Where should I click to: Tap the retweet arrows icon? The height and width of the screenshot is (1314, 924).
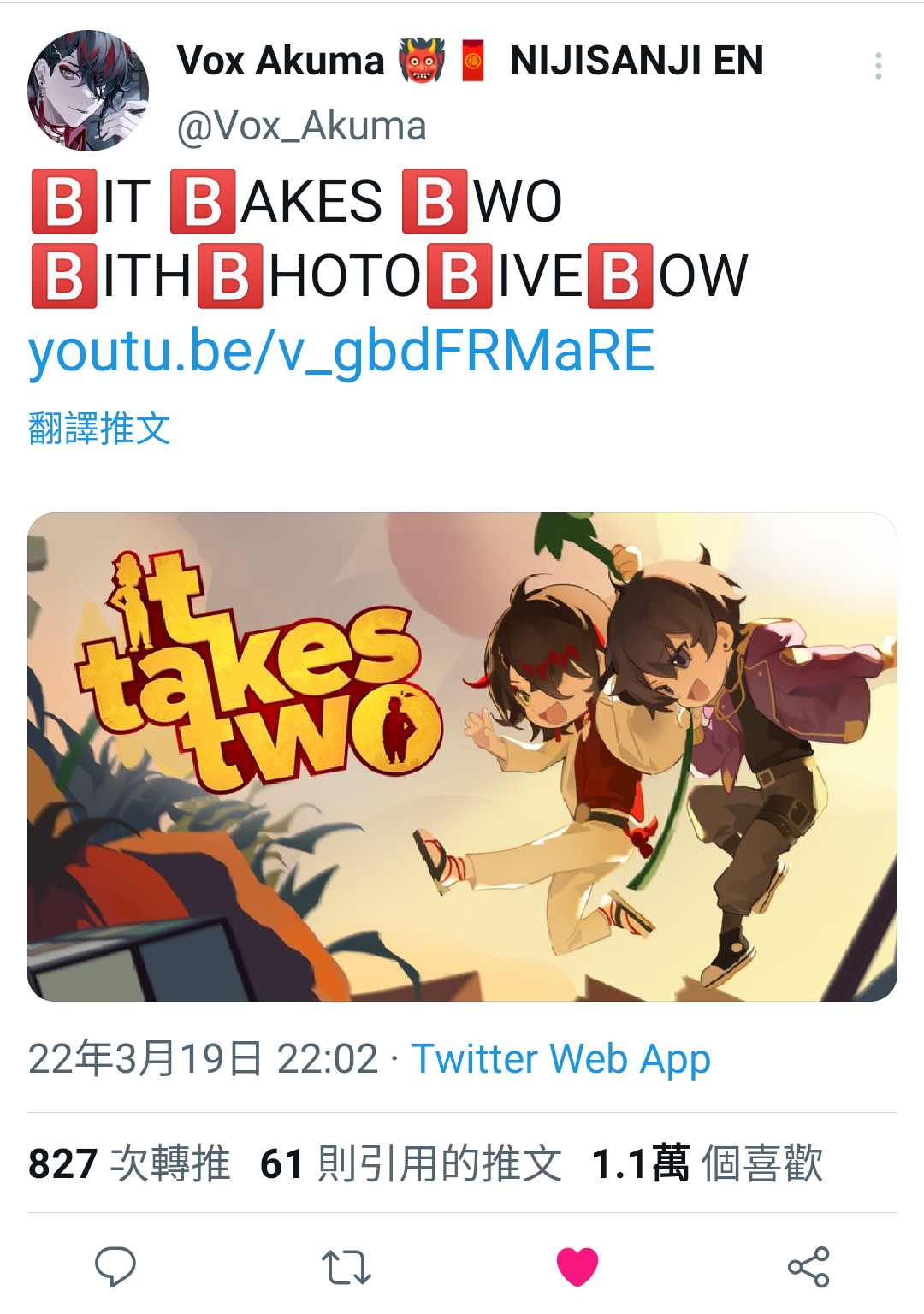[x=346, y=1268]
